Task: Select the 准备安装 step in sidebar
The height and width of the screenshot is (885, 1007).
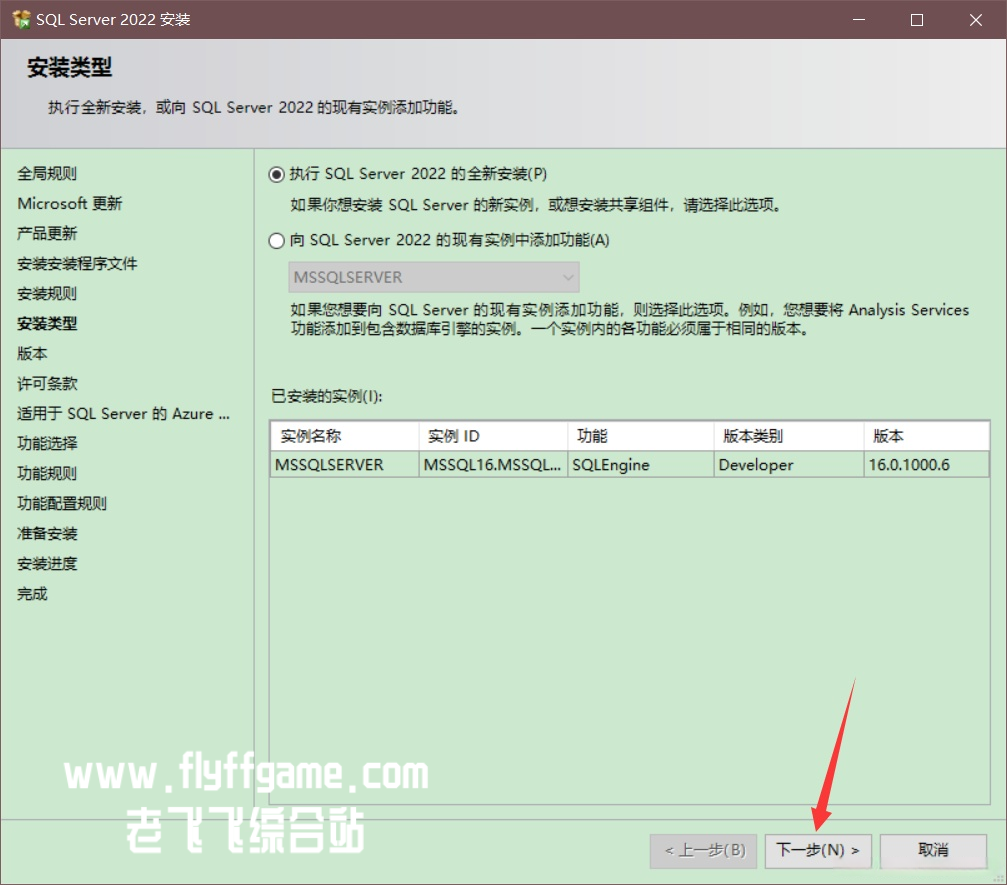Action: point(47,534)
